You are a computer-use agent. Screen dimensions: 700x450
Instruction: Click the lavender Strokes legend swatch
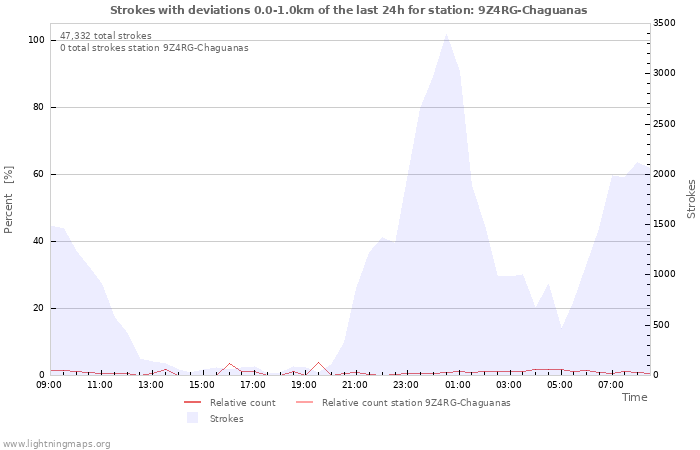(x=193, y=418)
